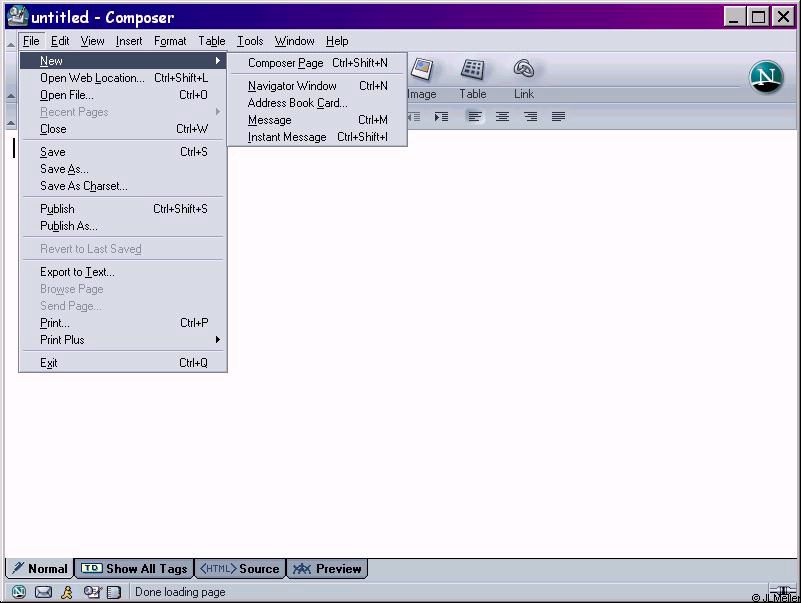Expand the Print Plus submenu
801x603 pixels.
click(x=123, y=340)
